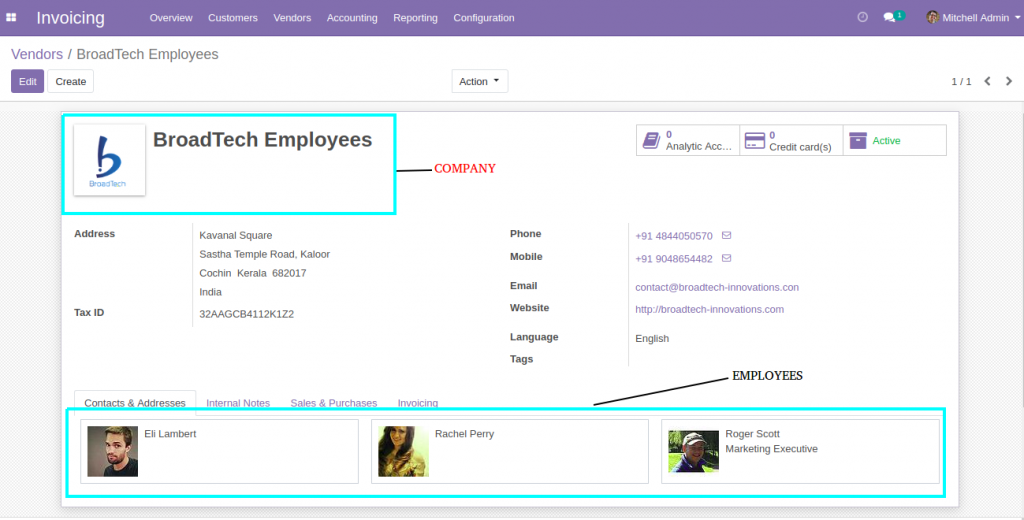Click the 1 / 1 pager counter

961,82
